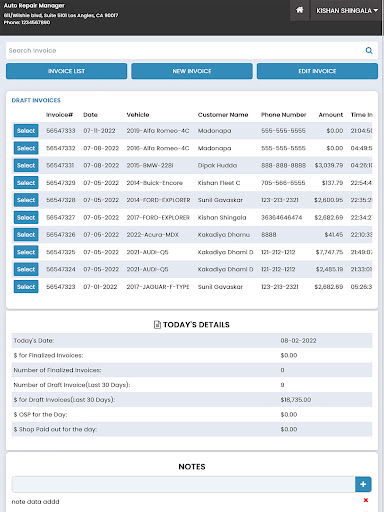Screen dimensions: 384x512
Task: Click vehicle 2014-FORD-EXPLORER
Action: tap(158, 200)
